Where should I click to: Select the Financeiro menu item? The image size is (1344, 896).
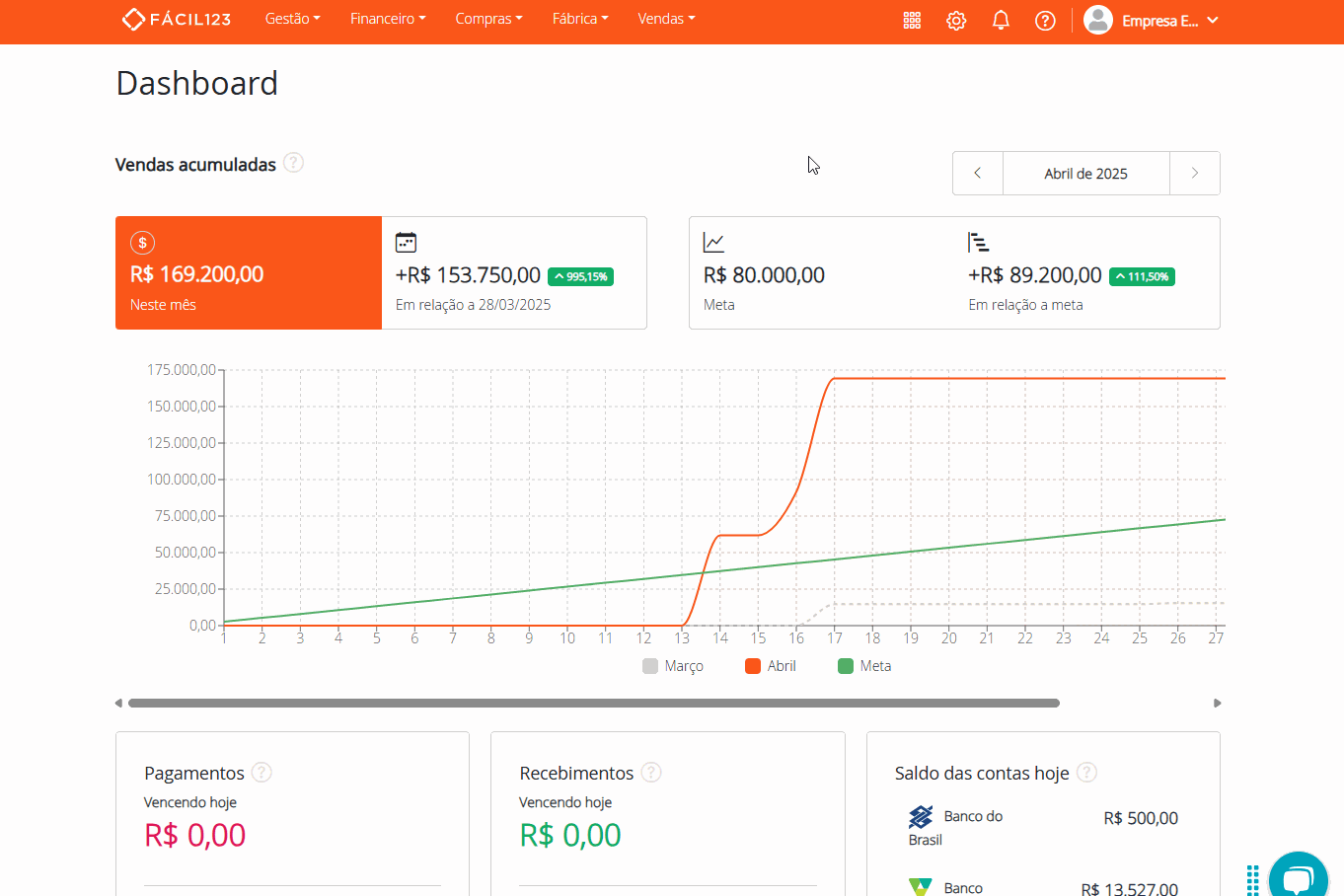click(x=388, y=18)
